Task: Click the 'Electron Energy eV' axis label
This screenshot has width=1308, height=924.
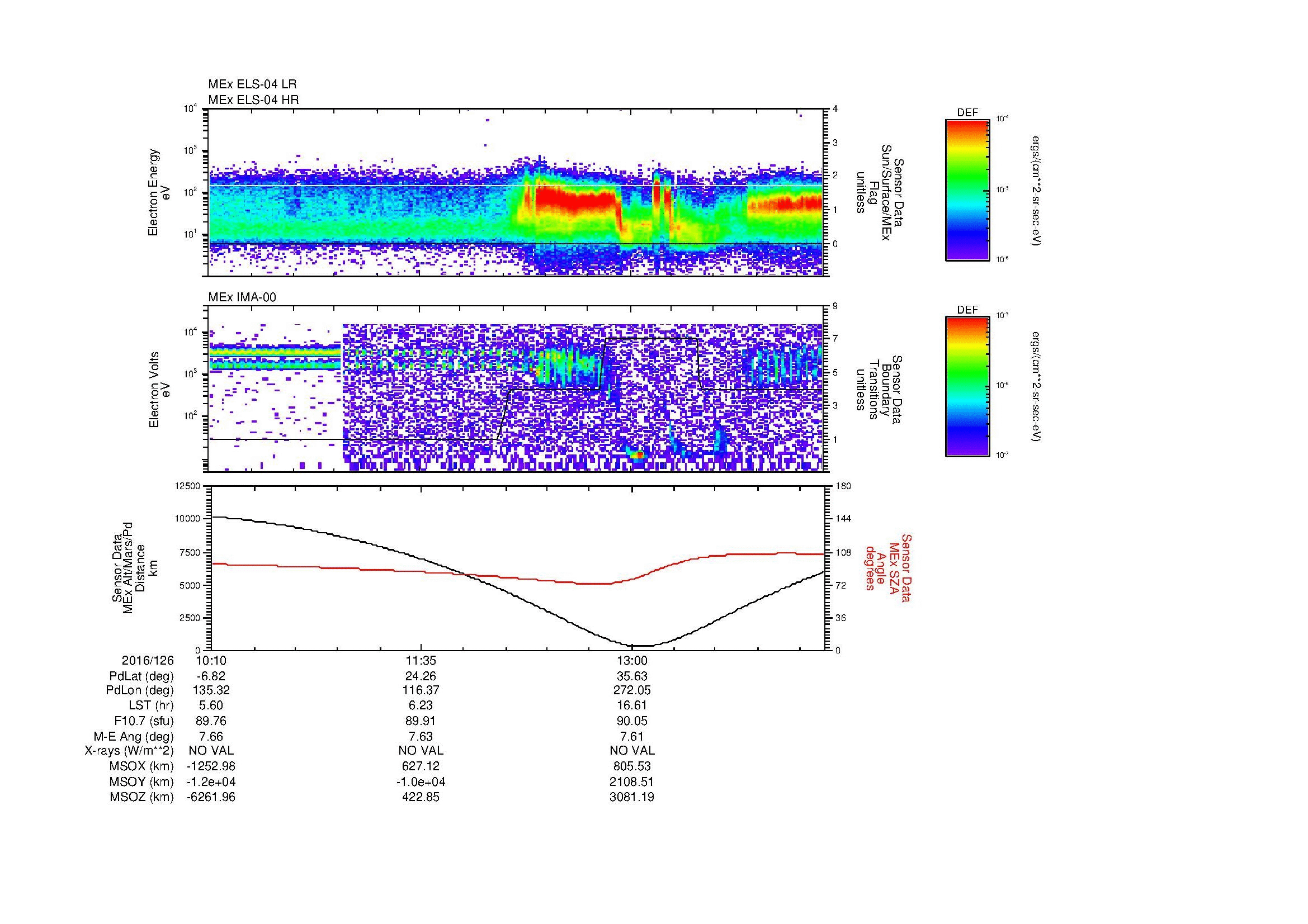Action: (159, 192)
